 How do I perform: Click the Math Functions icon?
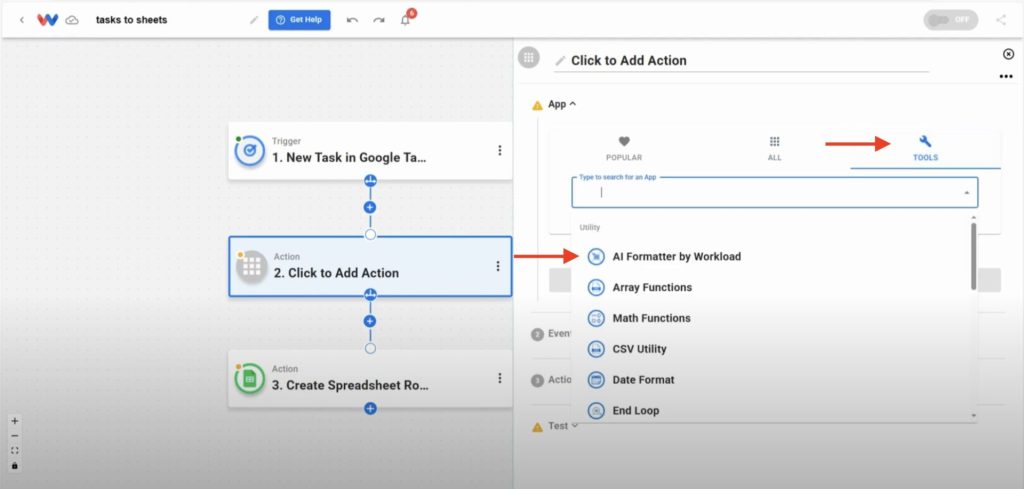coord(596,318)
